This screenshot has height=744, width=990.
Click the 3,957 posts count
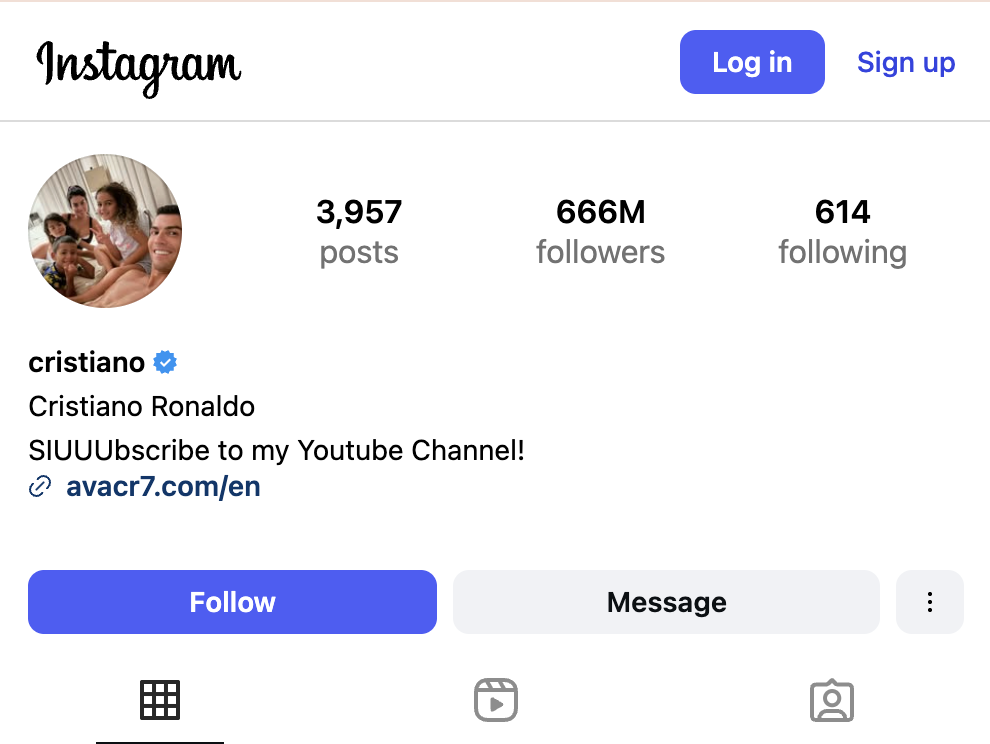[x=359, y=231]
